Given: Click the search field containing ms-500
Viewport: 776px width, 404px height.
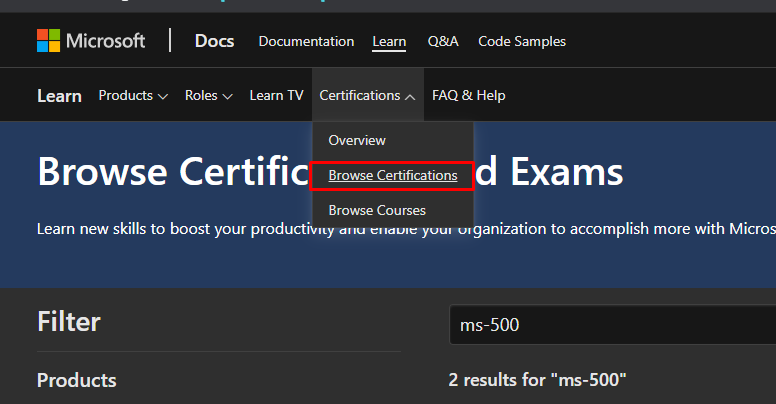Looking at the screenshot, I should click(610, 325).
